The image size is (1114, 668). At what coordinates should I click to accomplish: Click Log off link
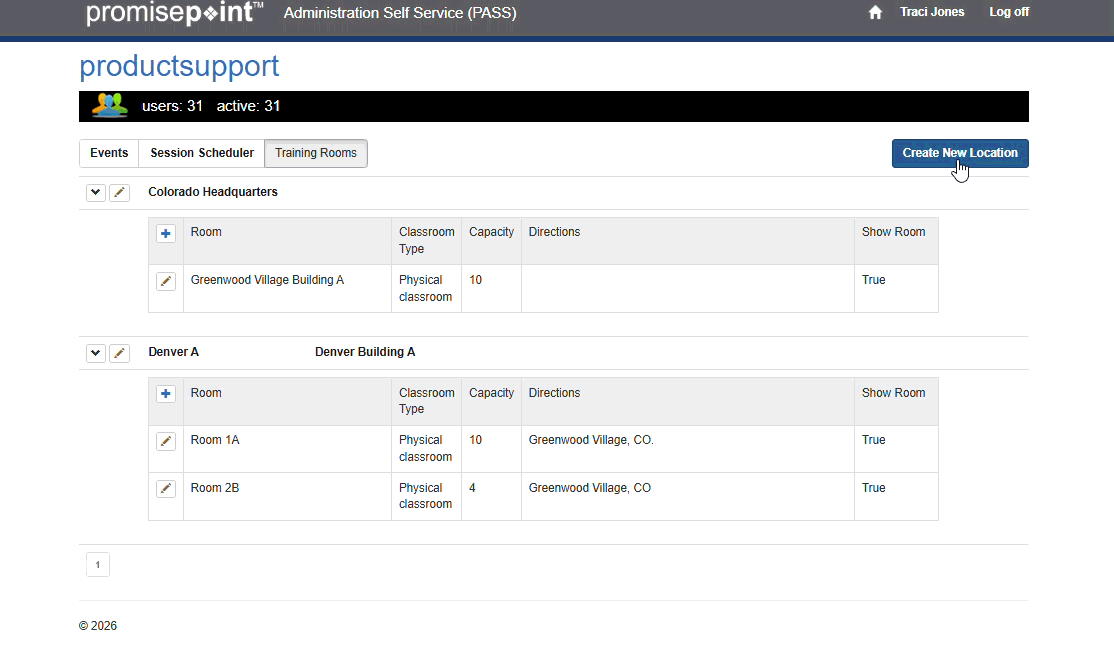[1009, 12]
